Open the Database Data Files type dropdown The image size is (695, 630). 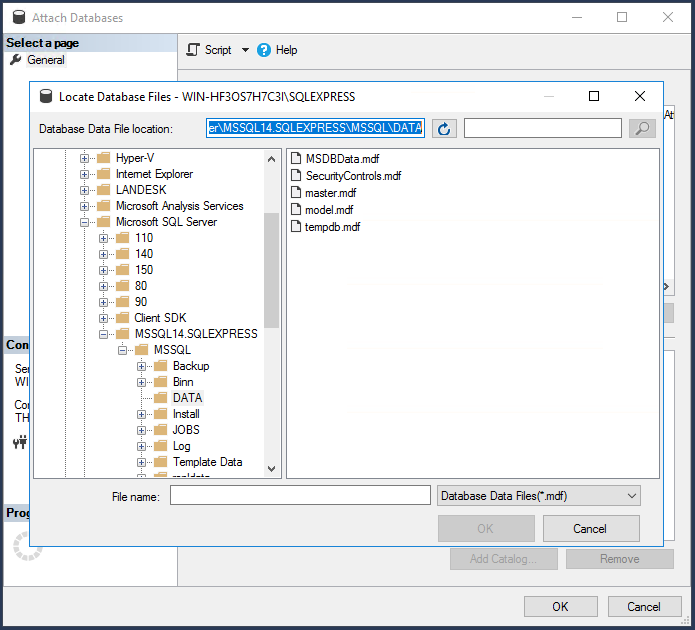pyautogui.click(x=539, y=495)
